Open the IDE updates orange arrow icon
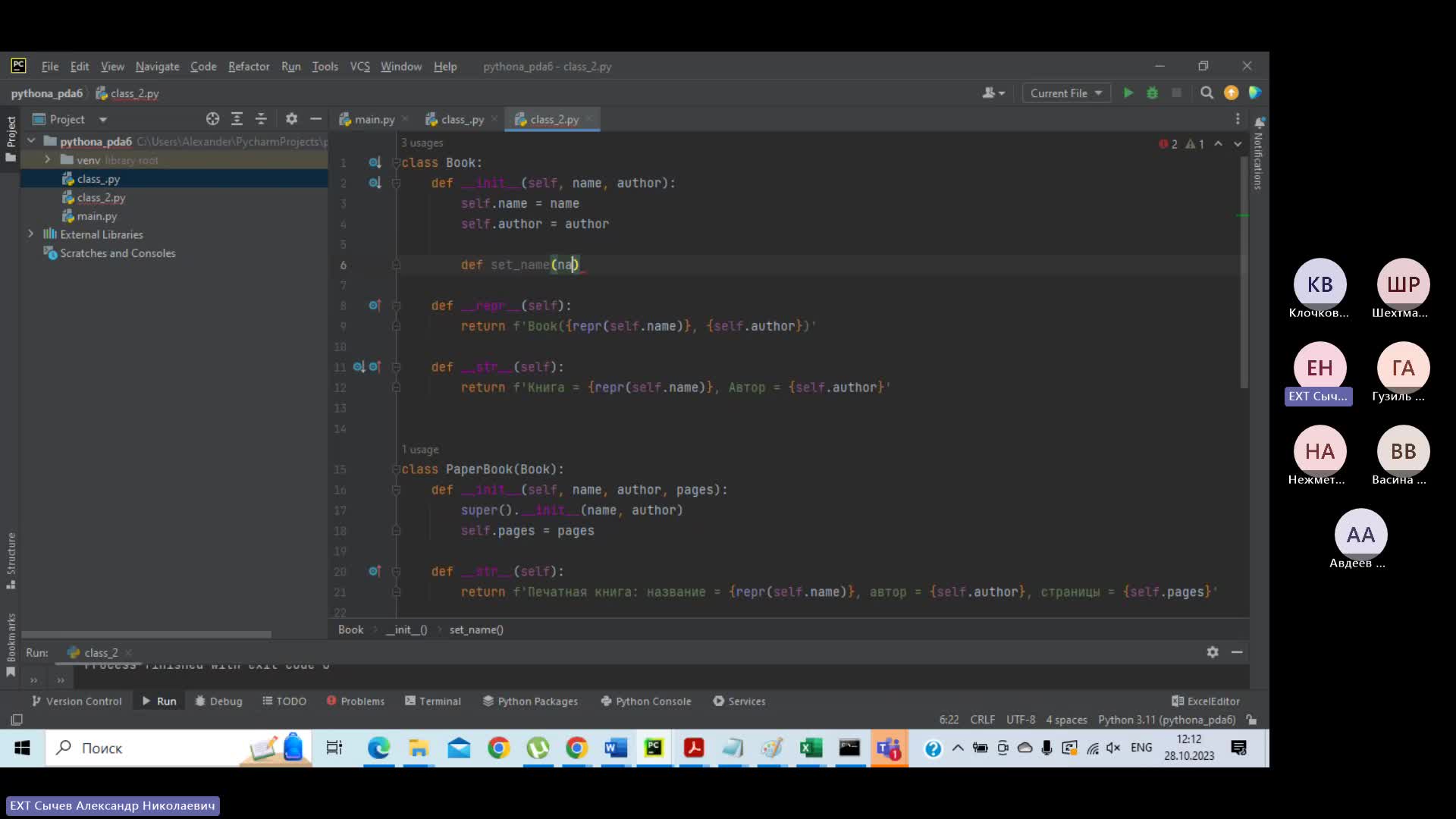The width and height of the screenshot is (1456, 819). click(1232, 93)
